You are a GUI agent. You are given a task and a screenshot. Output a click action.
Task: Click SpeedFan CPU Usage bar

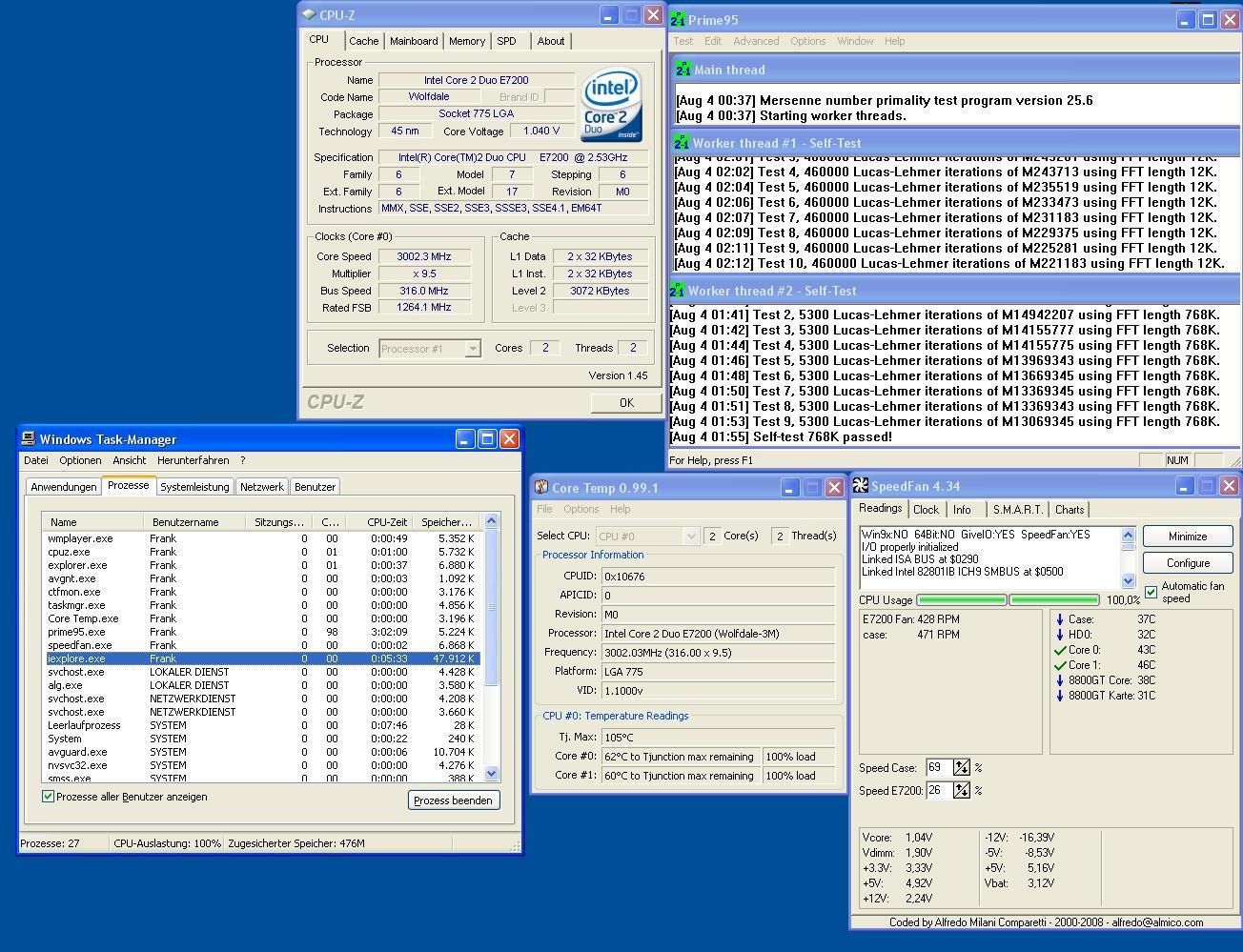click(1007, 600)
